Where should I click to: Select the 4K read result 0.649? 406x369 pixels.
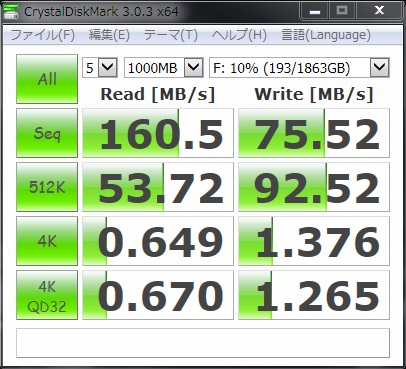pyautogui.click(x=158, y=241)
